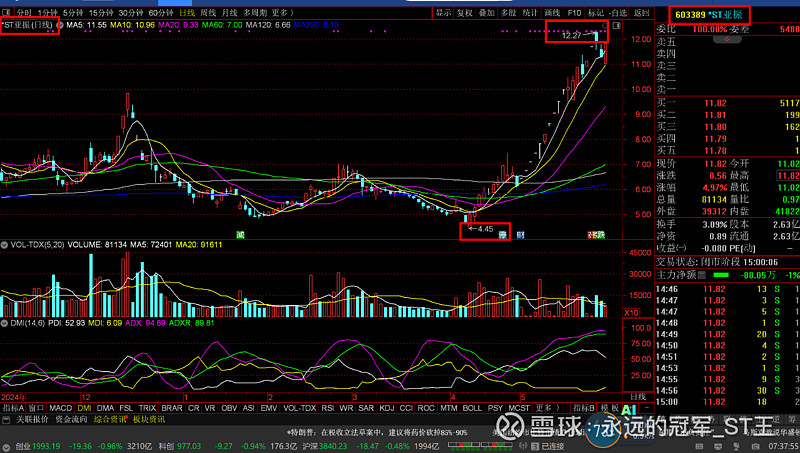The image size is (800, 453).
Task: Click the 多股 multi-stock button
Action: point(508,13)
